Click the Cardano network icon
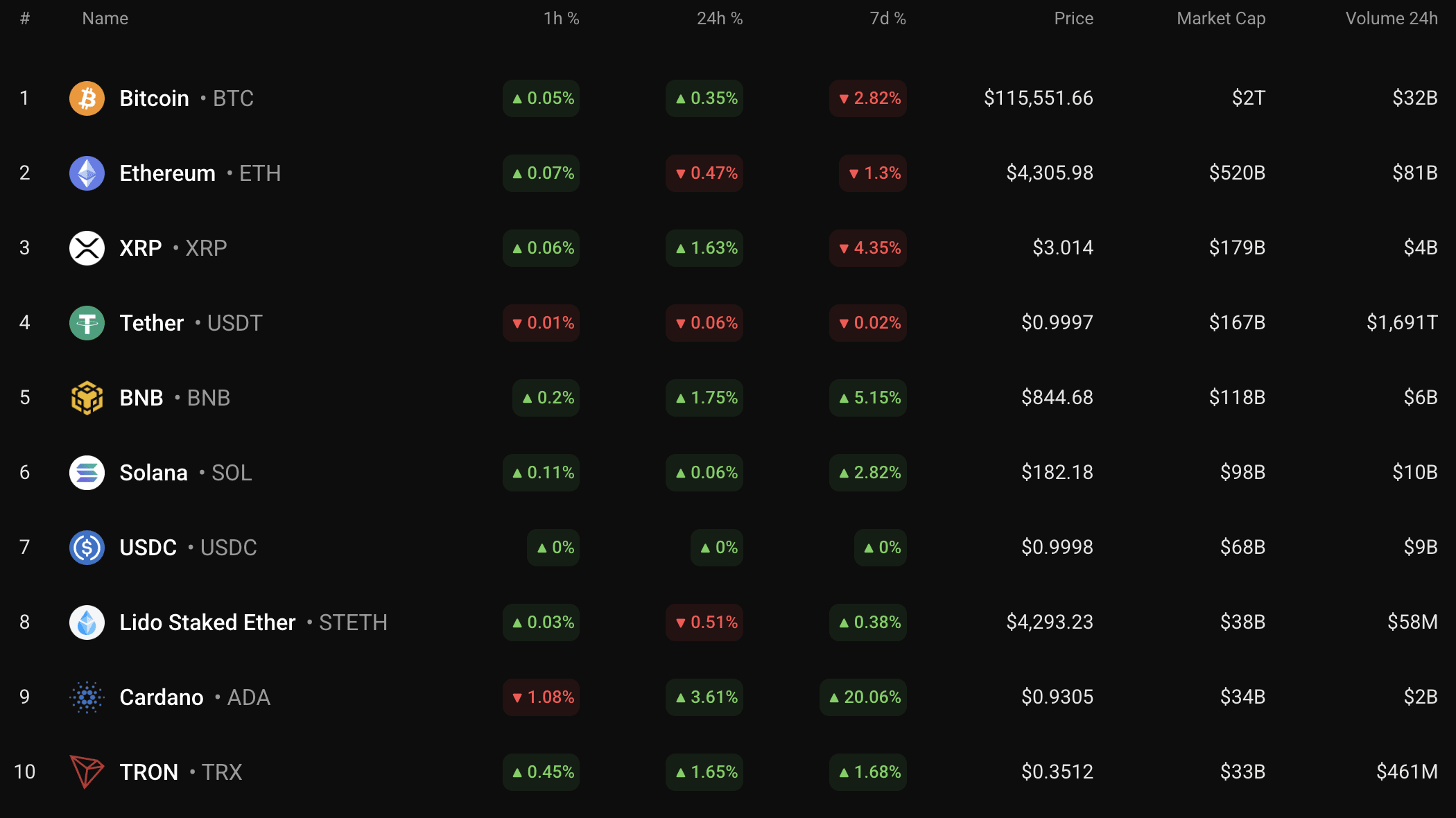Viewport: 1456px width, 818px height. pyautogui.click(x=86, y=697)
